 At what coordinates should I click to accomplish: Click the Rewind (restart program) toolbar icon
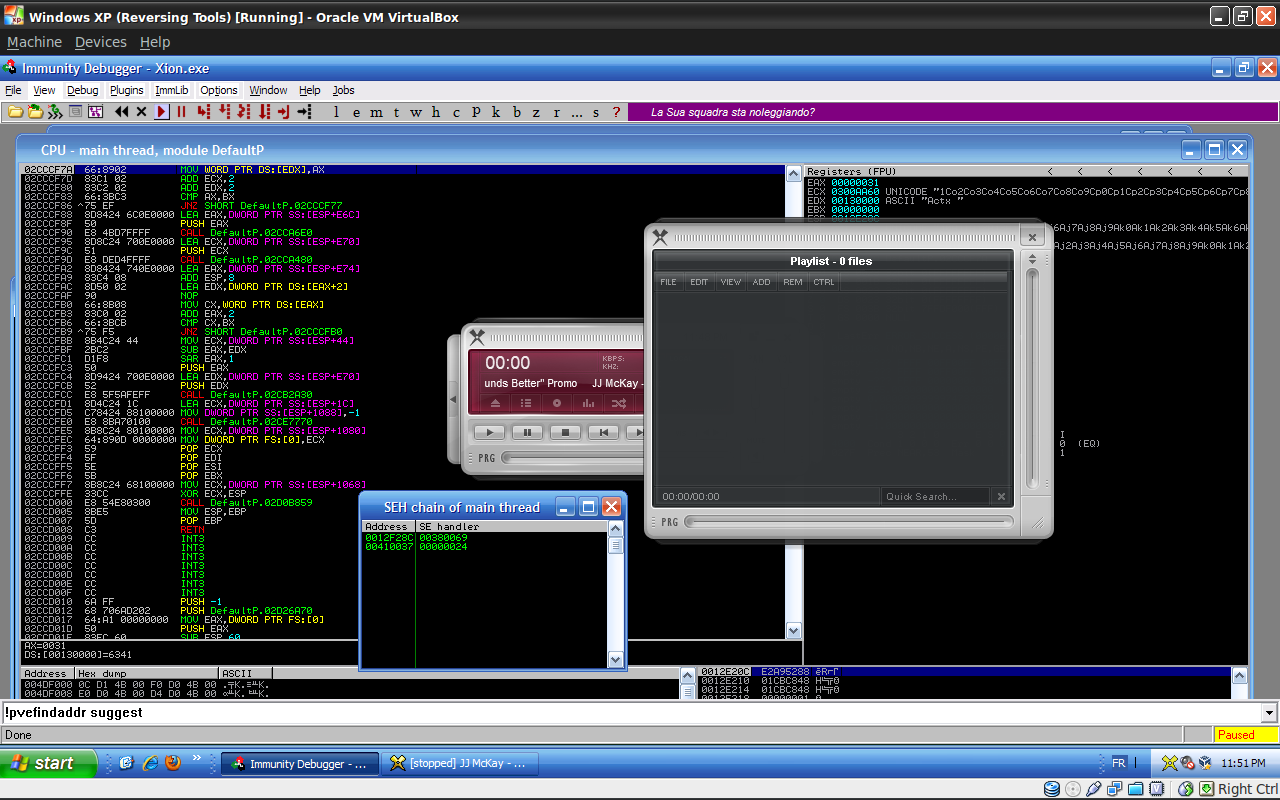pyautogui.click(x=122, y=112)
